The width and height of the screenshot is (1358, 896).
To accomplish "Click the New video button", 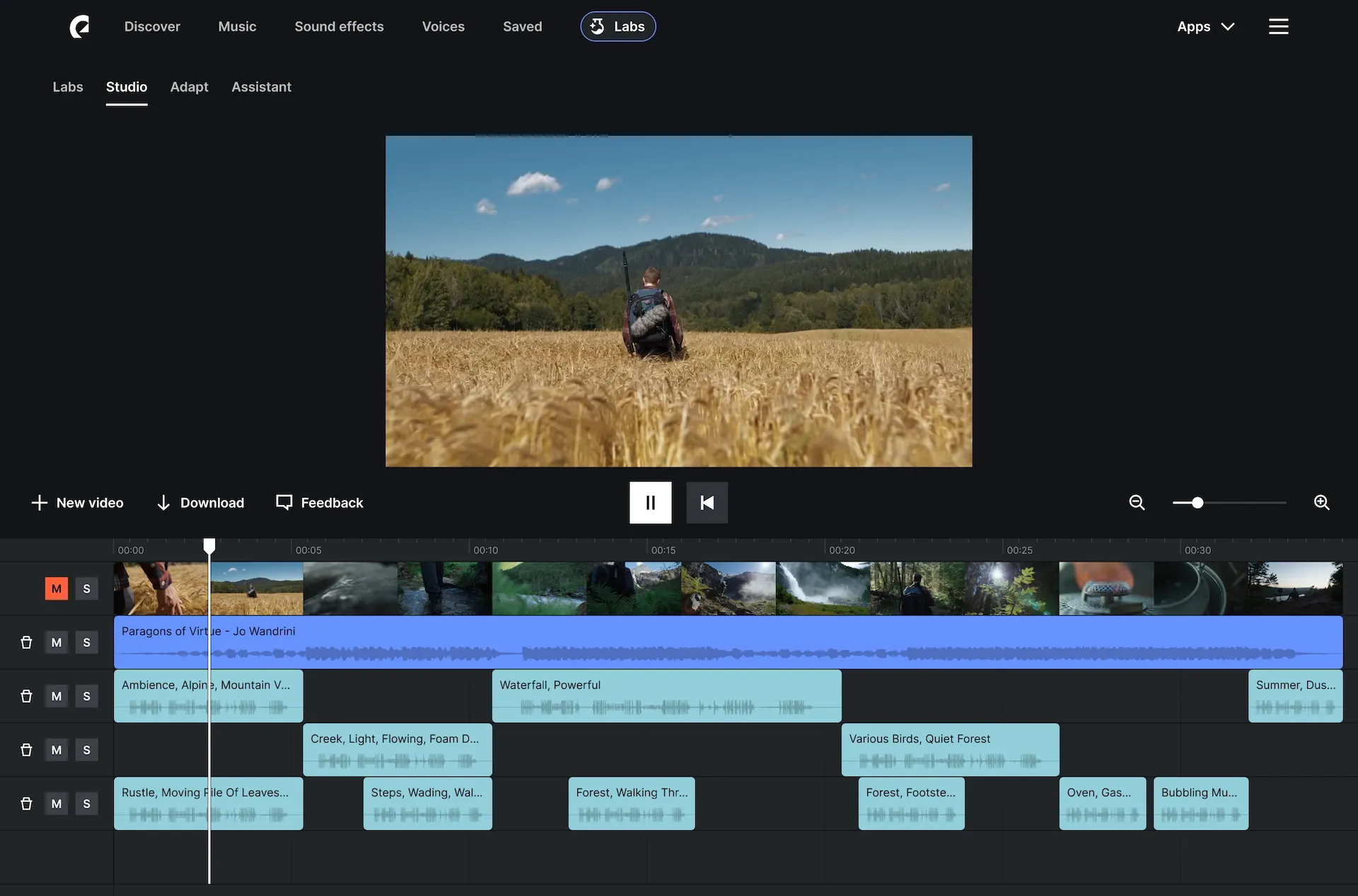I will 78,502.
